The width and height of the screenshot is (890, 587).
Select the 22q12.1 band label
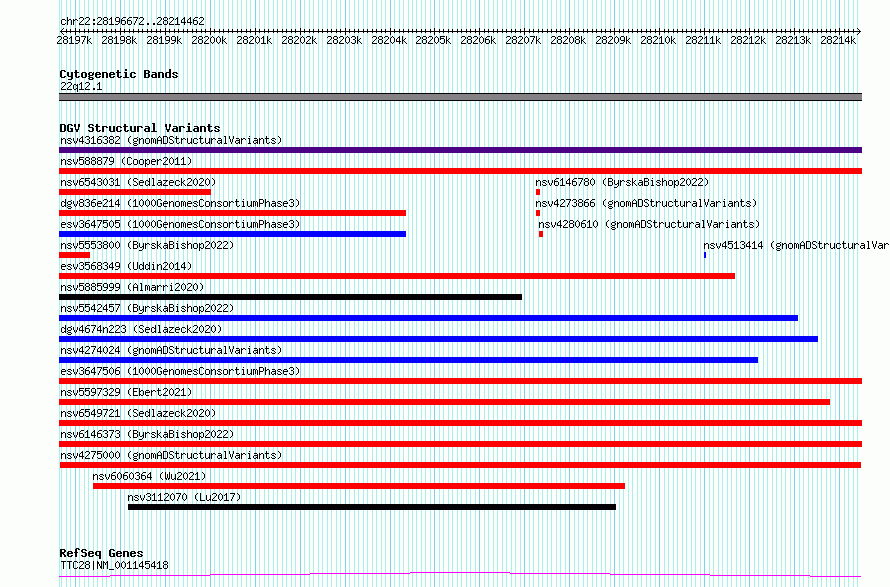point(81,86)
